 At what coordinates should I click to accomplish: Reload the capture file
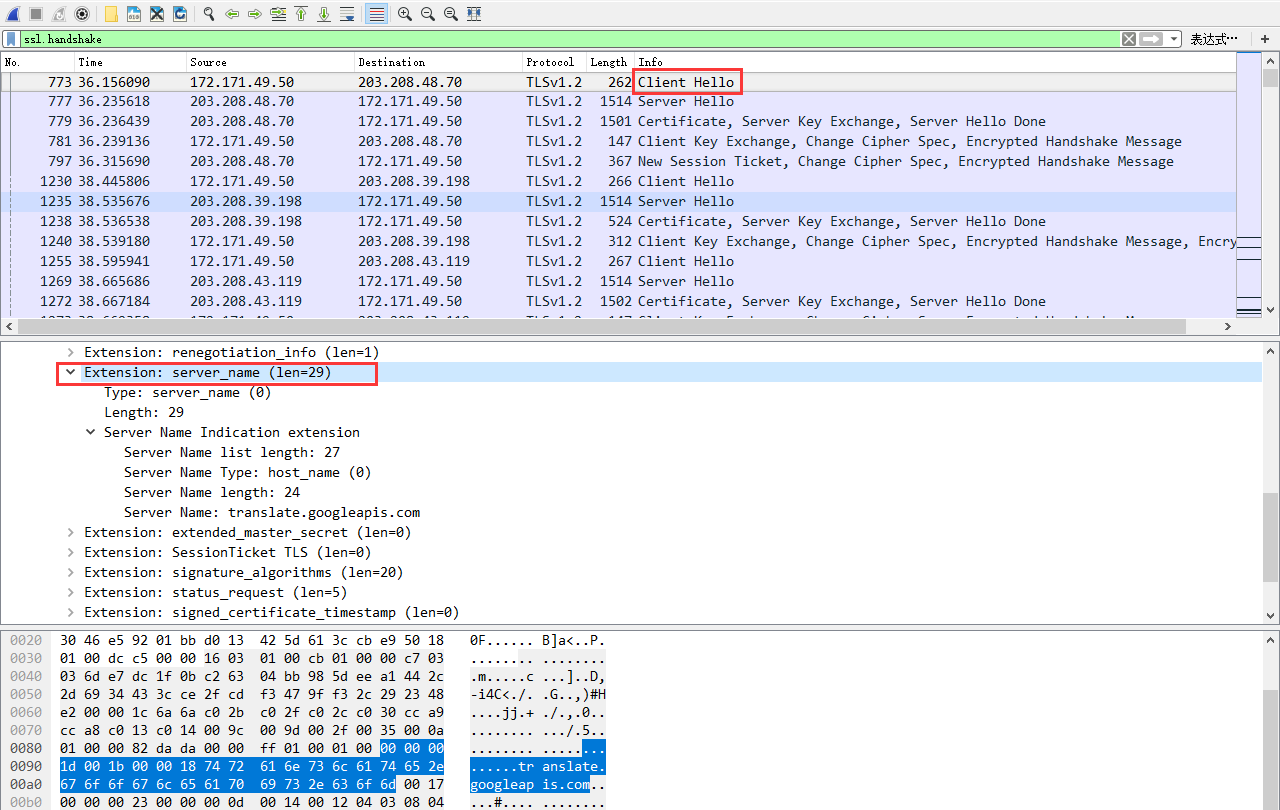[180, 14]
